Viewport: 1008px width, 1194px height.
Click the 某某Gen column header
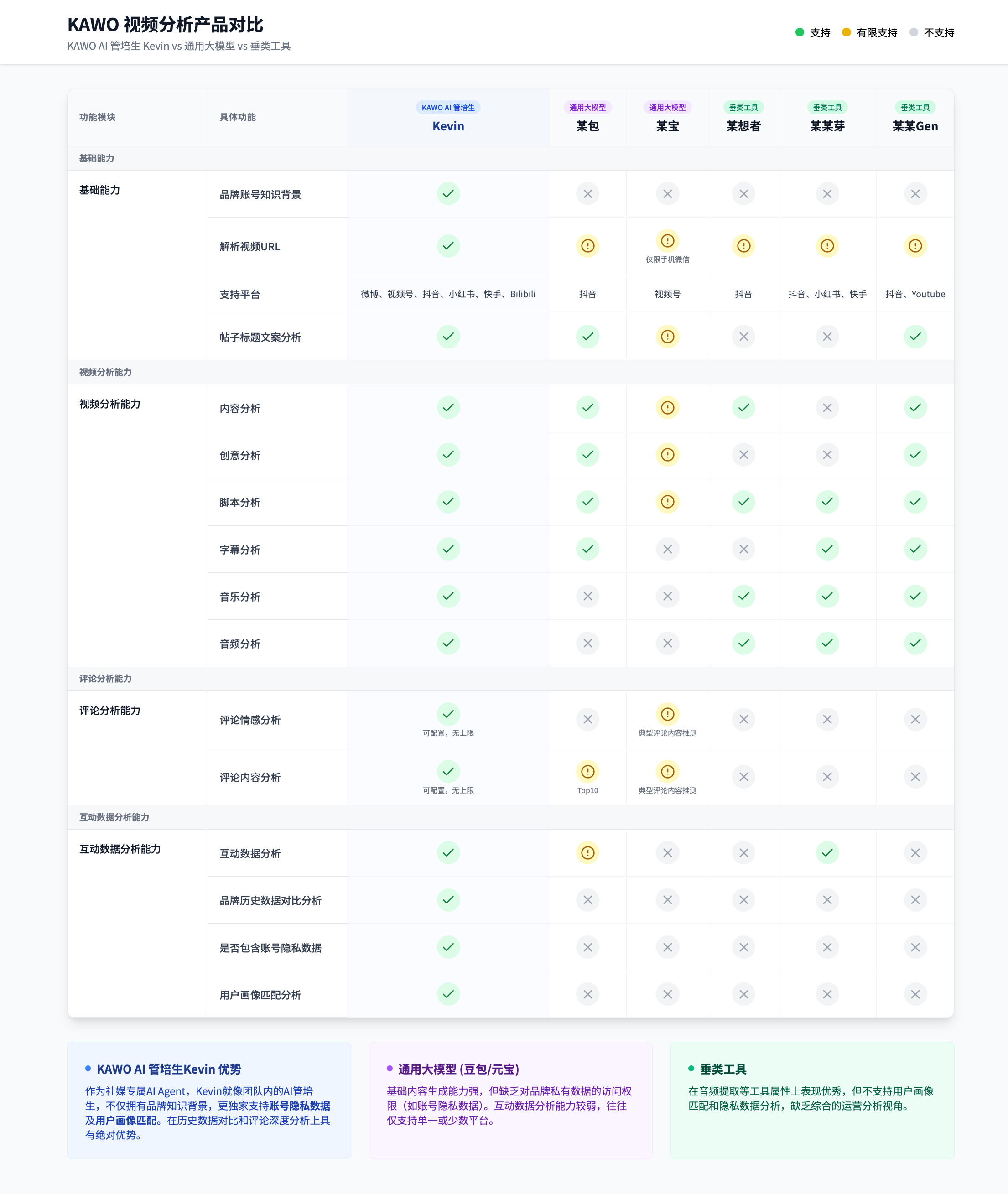[x=915, y=126]
